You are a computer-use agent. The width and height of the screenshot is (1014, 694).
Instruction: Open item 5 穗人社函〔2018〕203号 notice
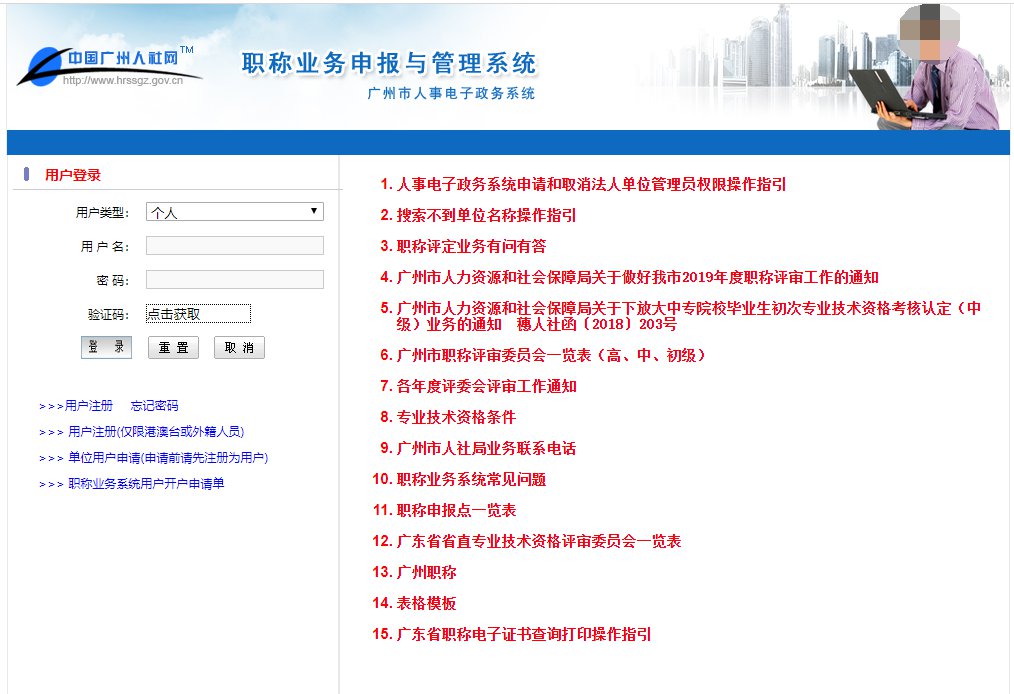coord(689,316)
